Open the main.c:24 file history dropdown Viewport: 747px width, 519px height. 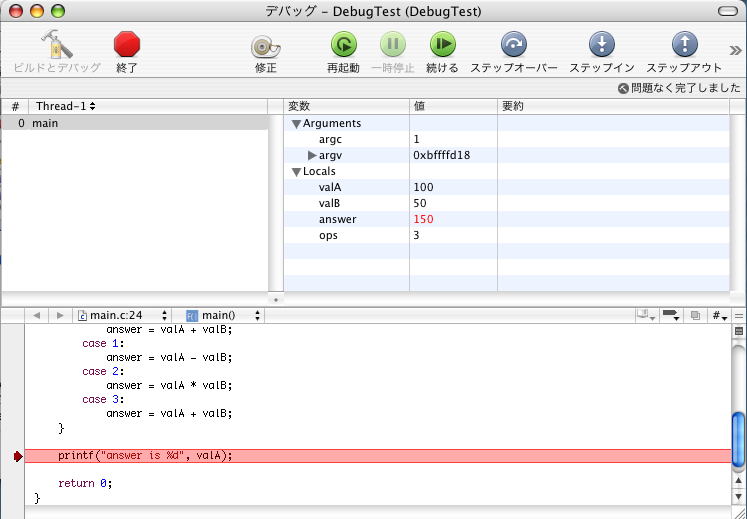coord(123,315)
